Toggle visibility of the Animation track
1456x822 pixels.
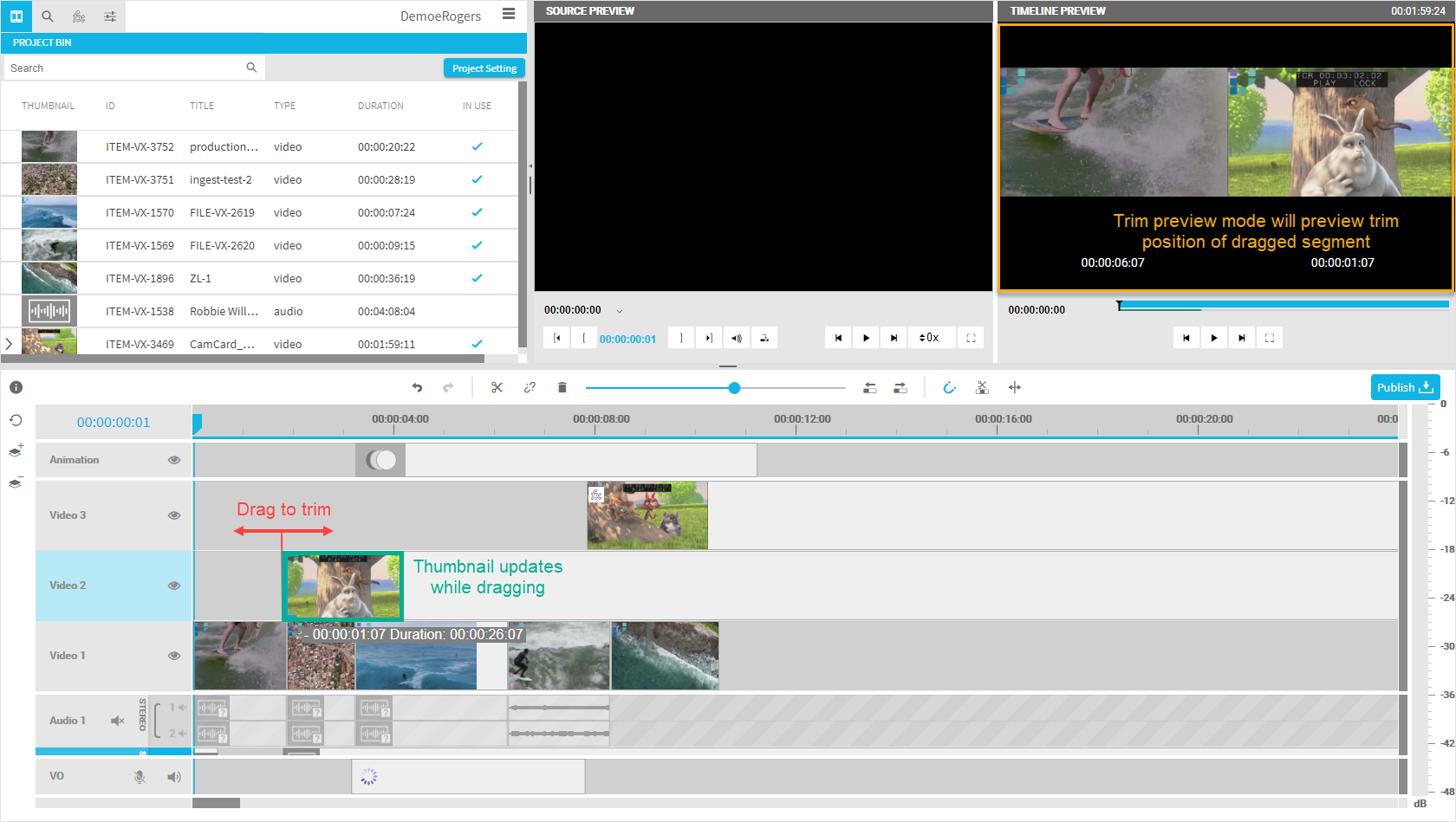pos(174,460)
